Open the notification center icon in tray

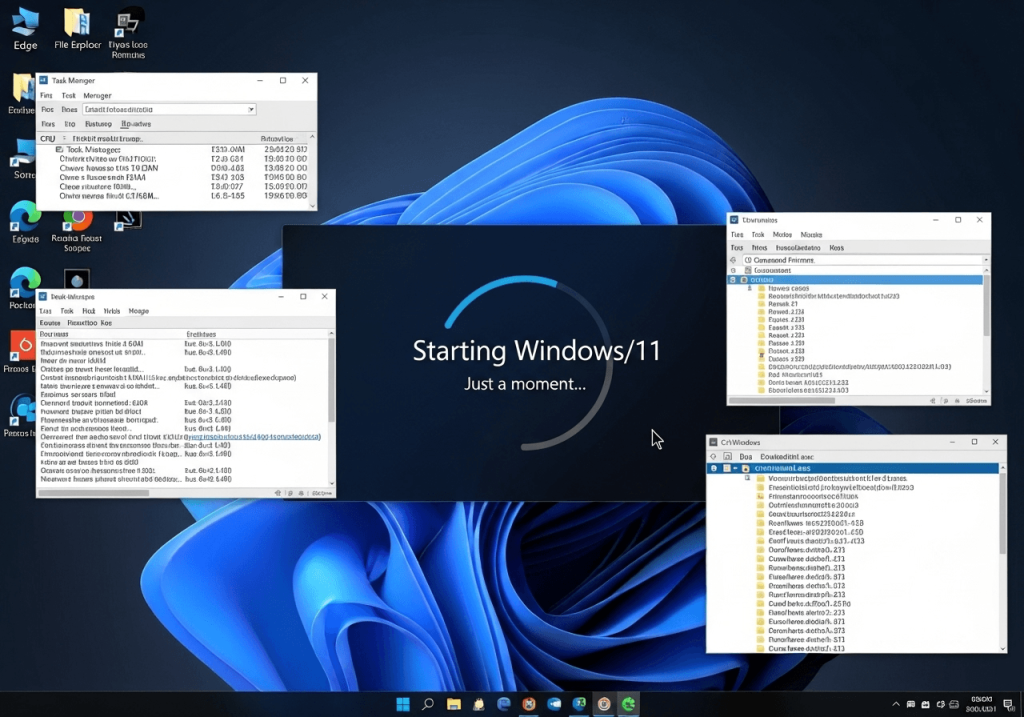1007,704
